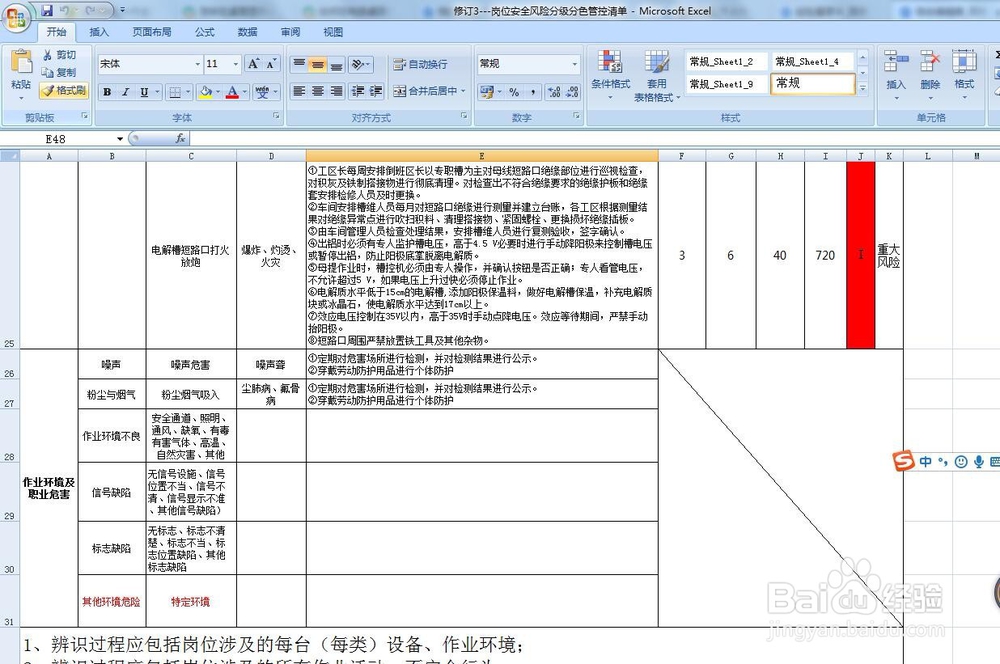Switch to the 开始 ribbon tab
This screenshot has width=1000, height=664.
coord(56,32)
